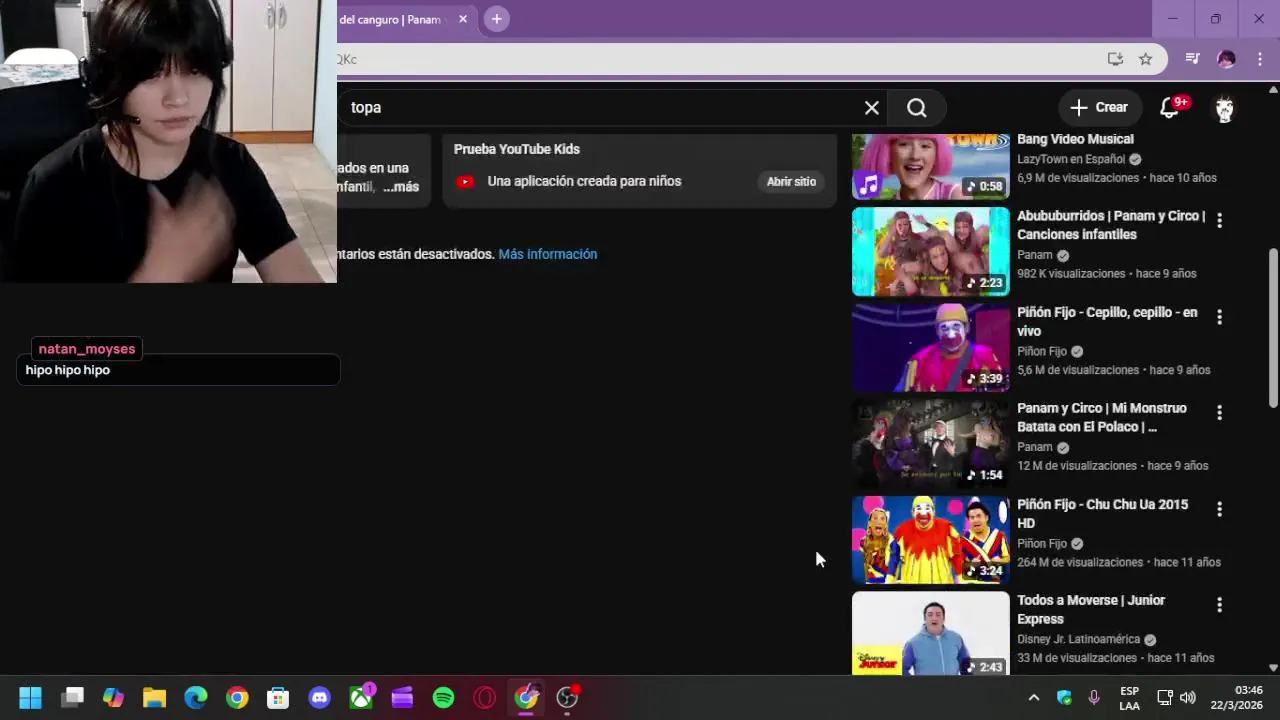
Task: Bookmark this page with the star icon
Action: [x=1146, y=59]
